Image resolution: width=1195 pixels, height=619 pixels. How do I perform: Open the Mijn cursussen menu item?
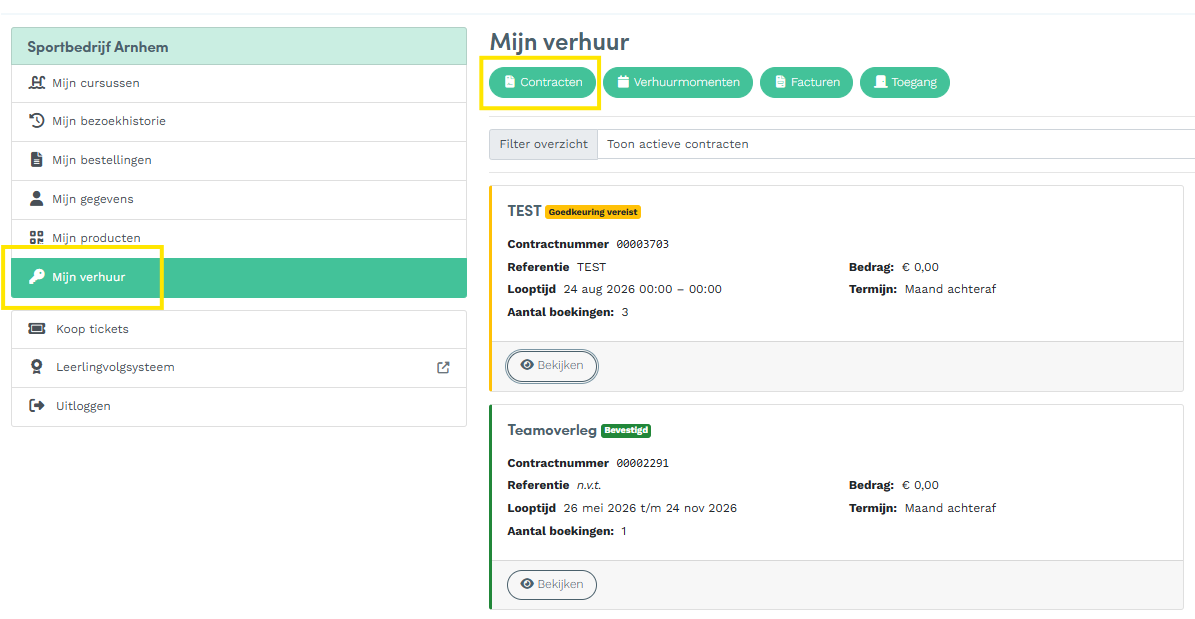point(239,83)
